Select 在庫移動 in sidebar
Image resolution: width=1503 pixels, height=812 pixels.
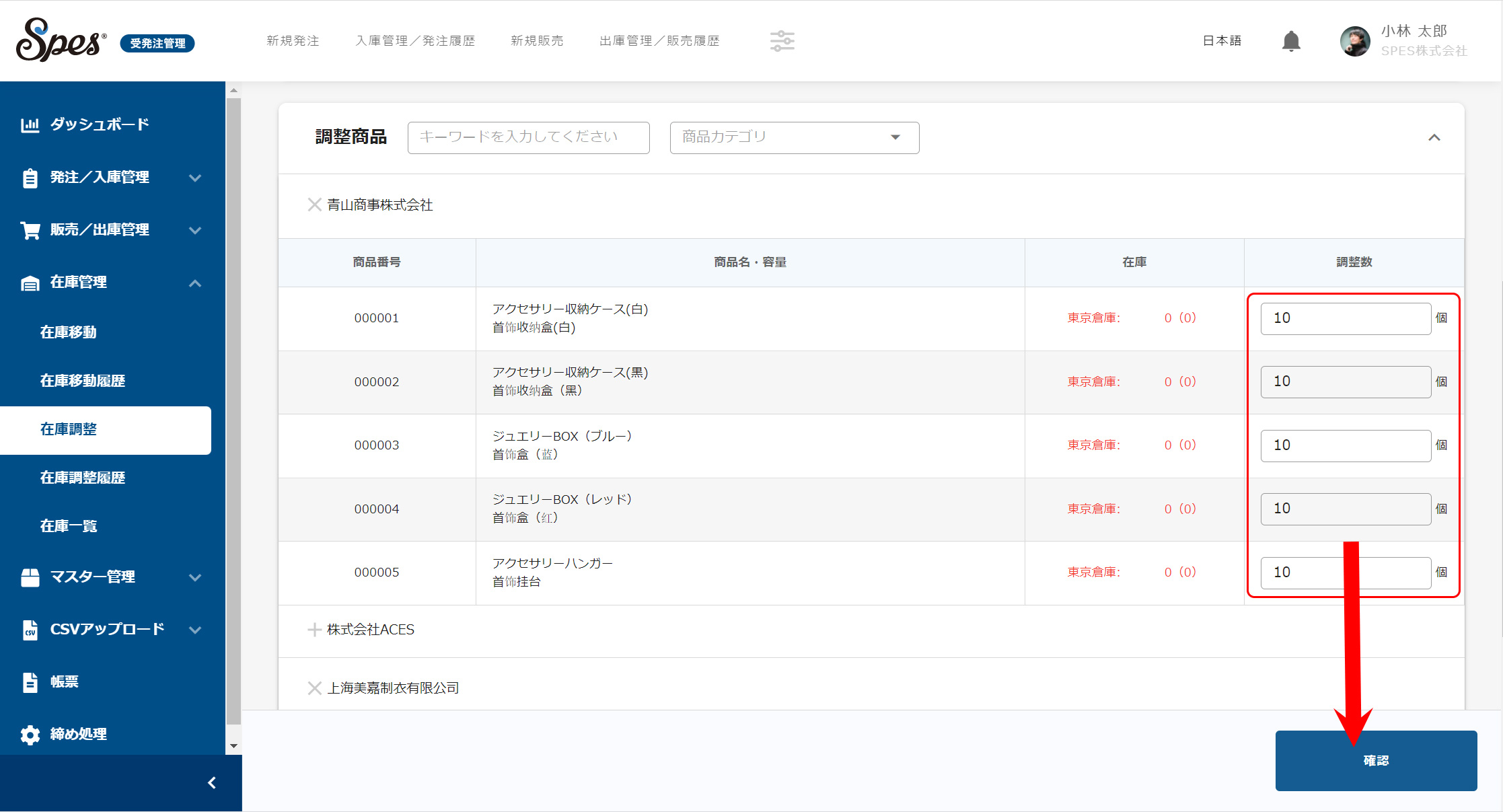click(x=69, y=332)
